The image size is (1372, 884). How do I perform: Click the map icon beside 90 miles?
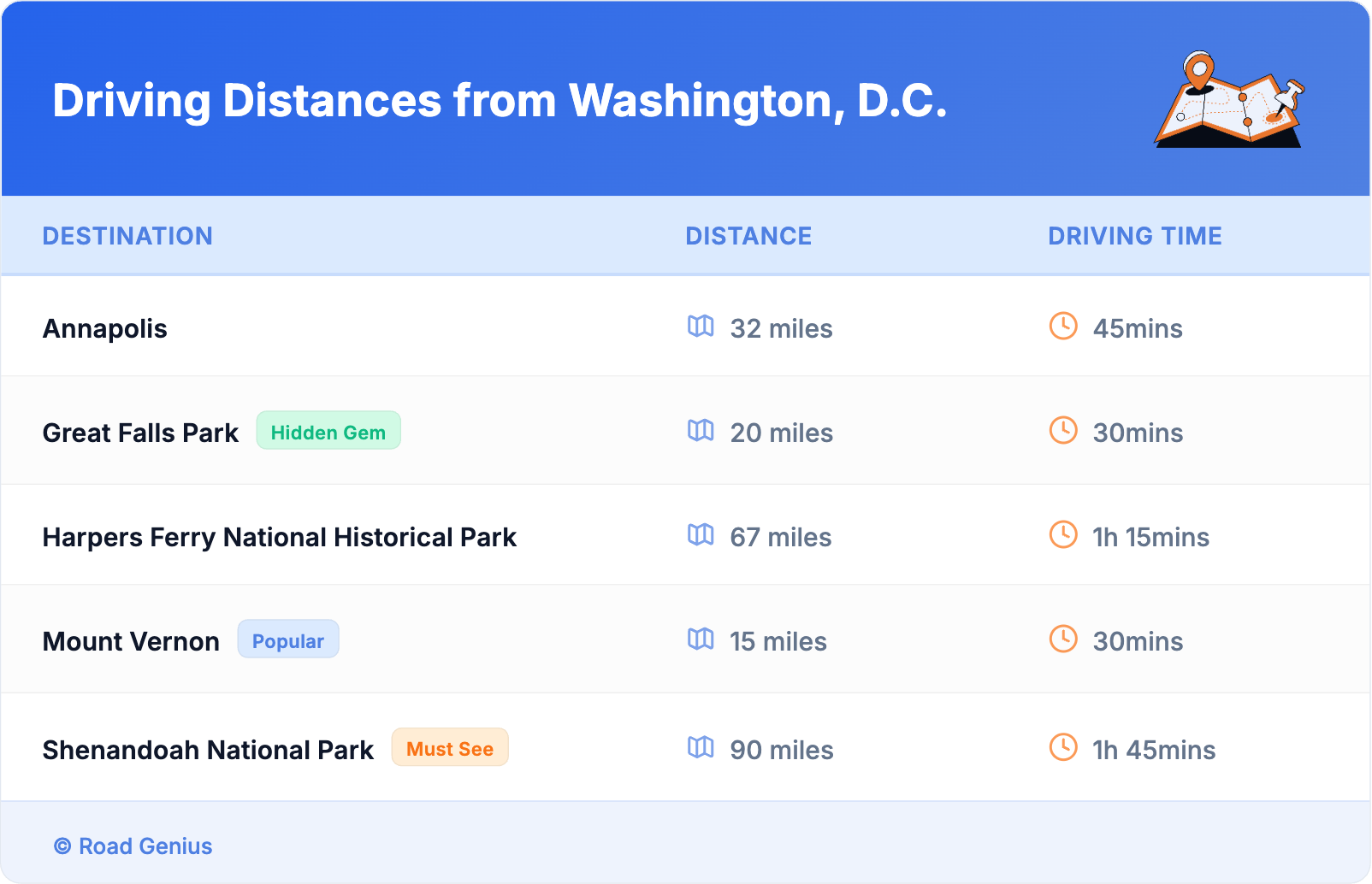coord(701,748)
